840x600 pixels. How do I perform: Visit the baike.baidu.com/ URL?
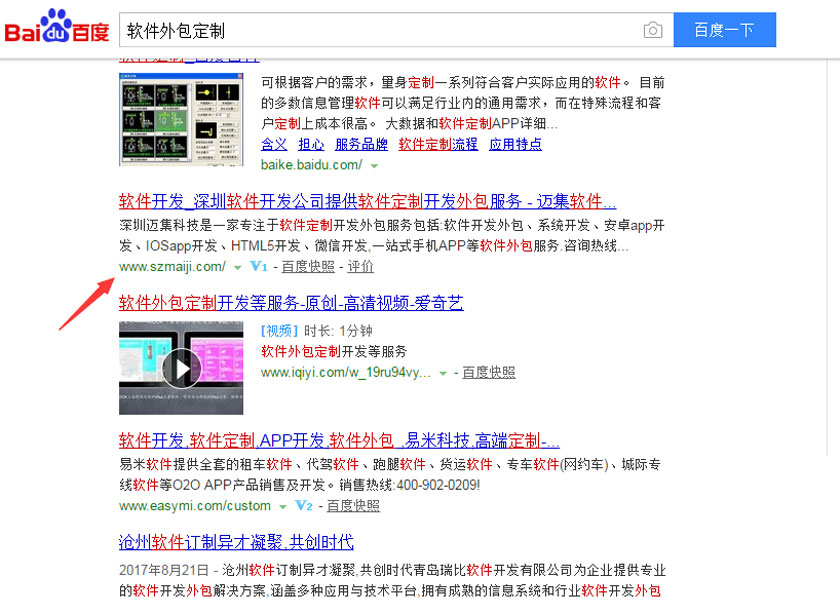(312, 164)
